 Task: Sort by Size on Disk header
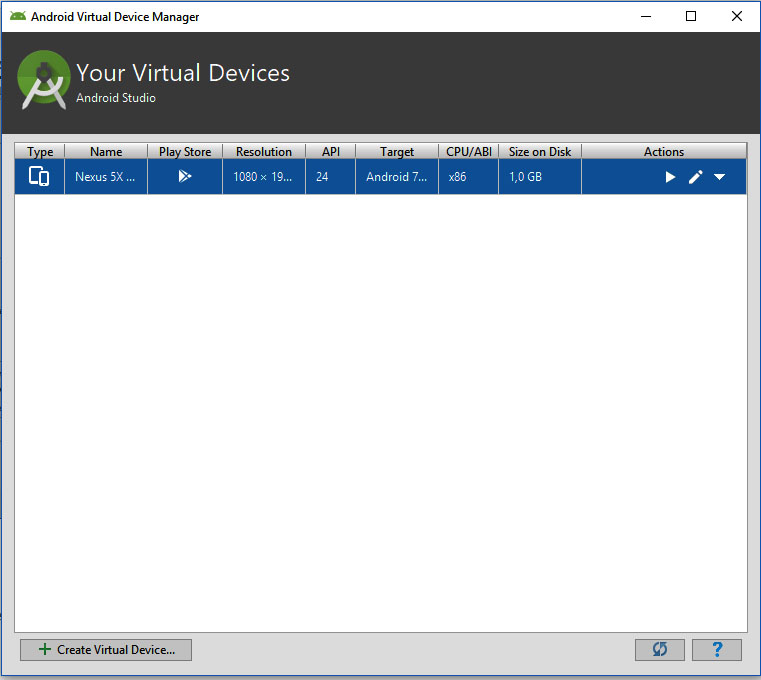(x=539, y=152)
